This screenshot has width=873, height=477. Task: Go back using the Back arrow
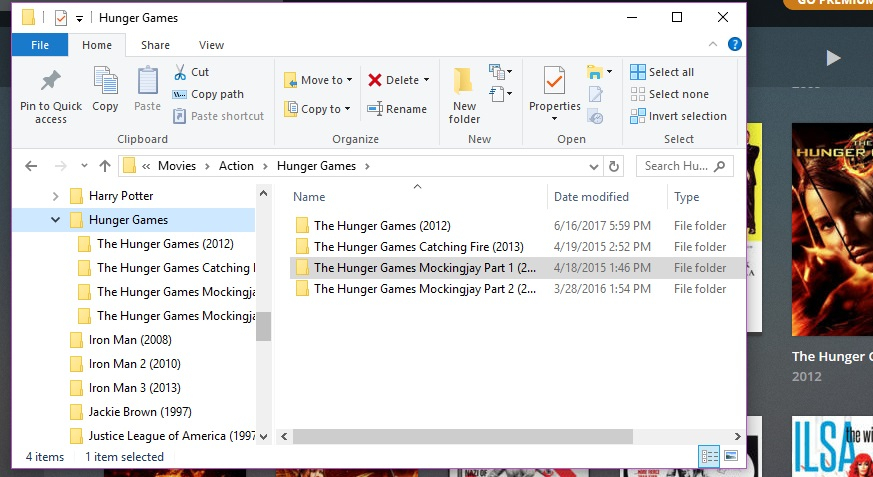point(31,166)
